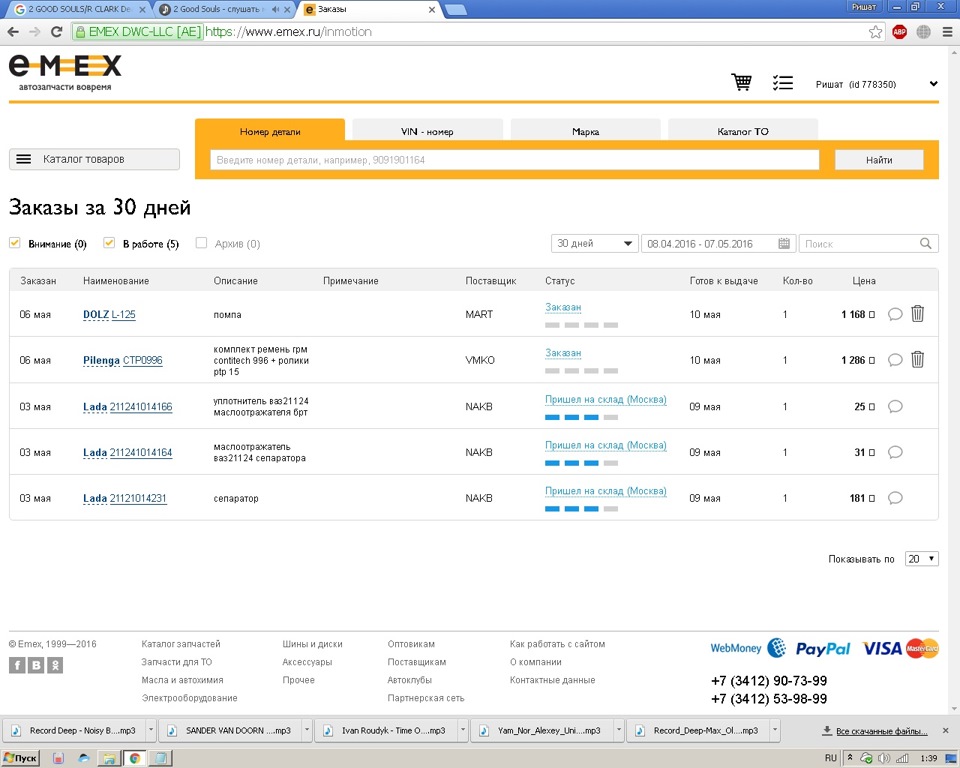Switch to the Каталог ТО tab
Image resolution: width=960 pixels, height=768 pixels.
click(743, 131)
